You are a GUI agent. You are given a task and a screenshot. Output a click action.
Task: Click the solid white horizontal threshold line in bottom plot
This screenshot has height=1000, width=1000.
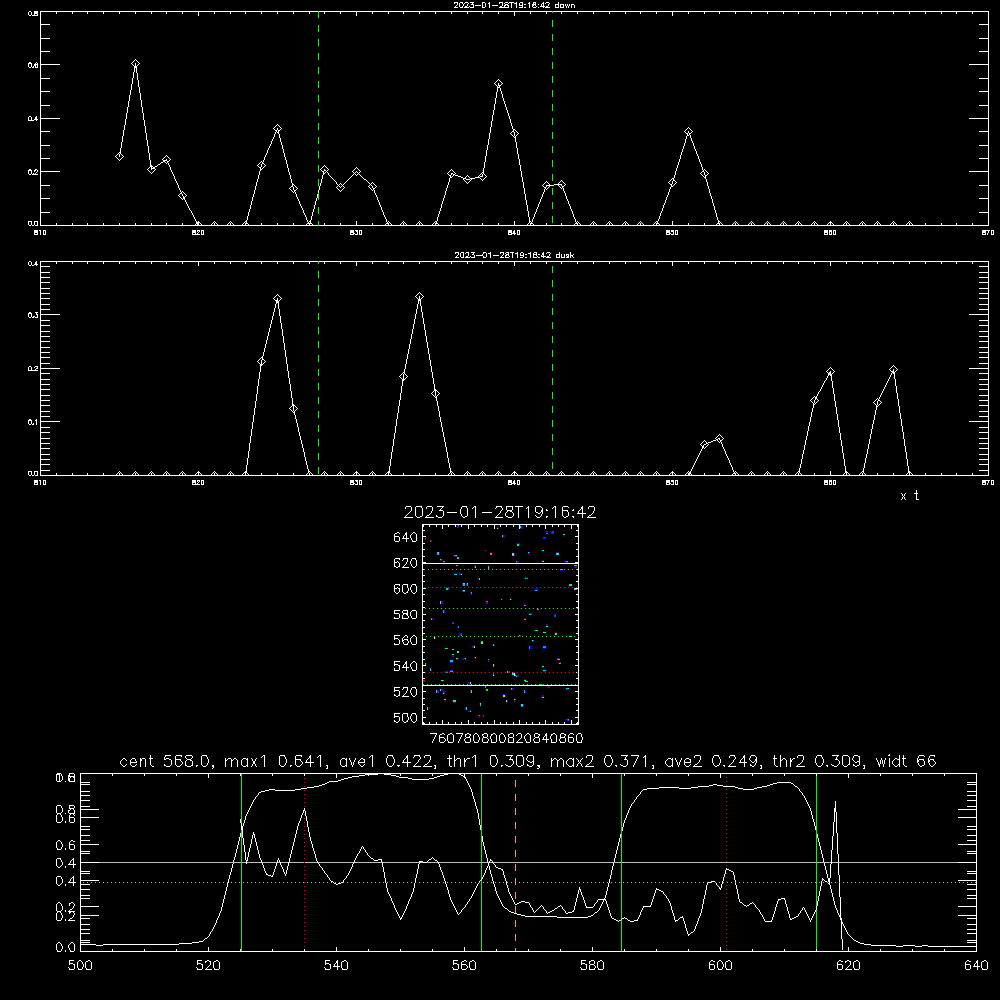[x=528, y=862]
